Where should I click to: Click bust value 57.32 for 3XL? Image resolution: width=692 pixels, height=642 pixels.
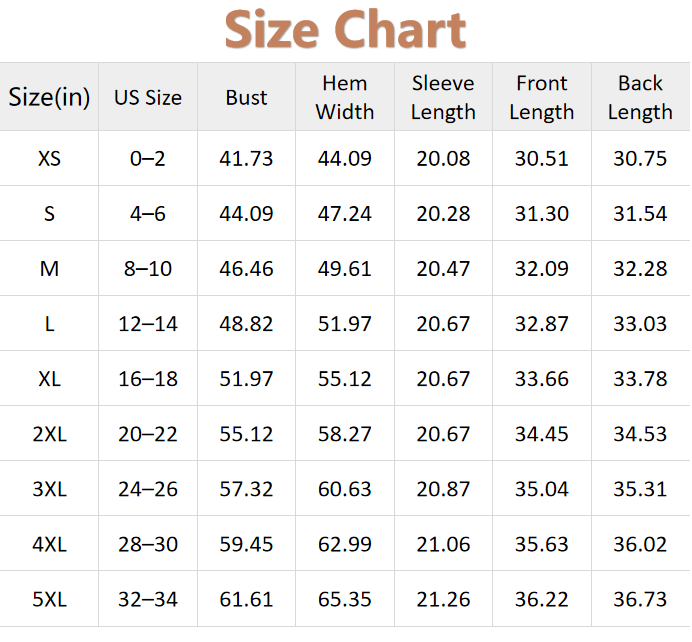(x=246, y=489)
